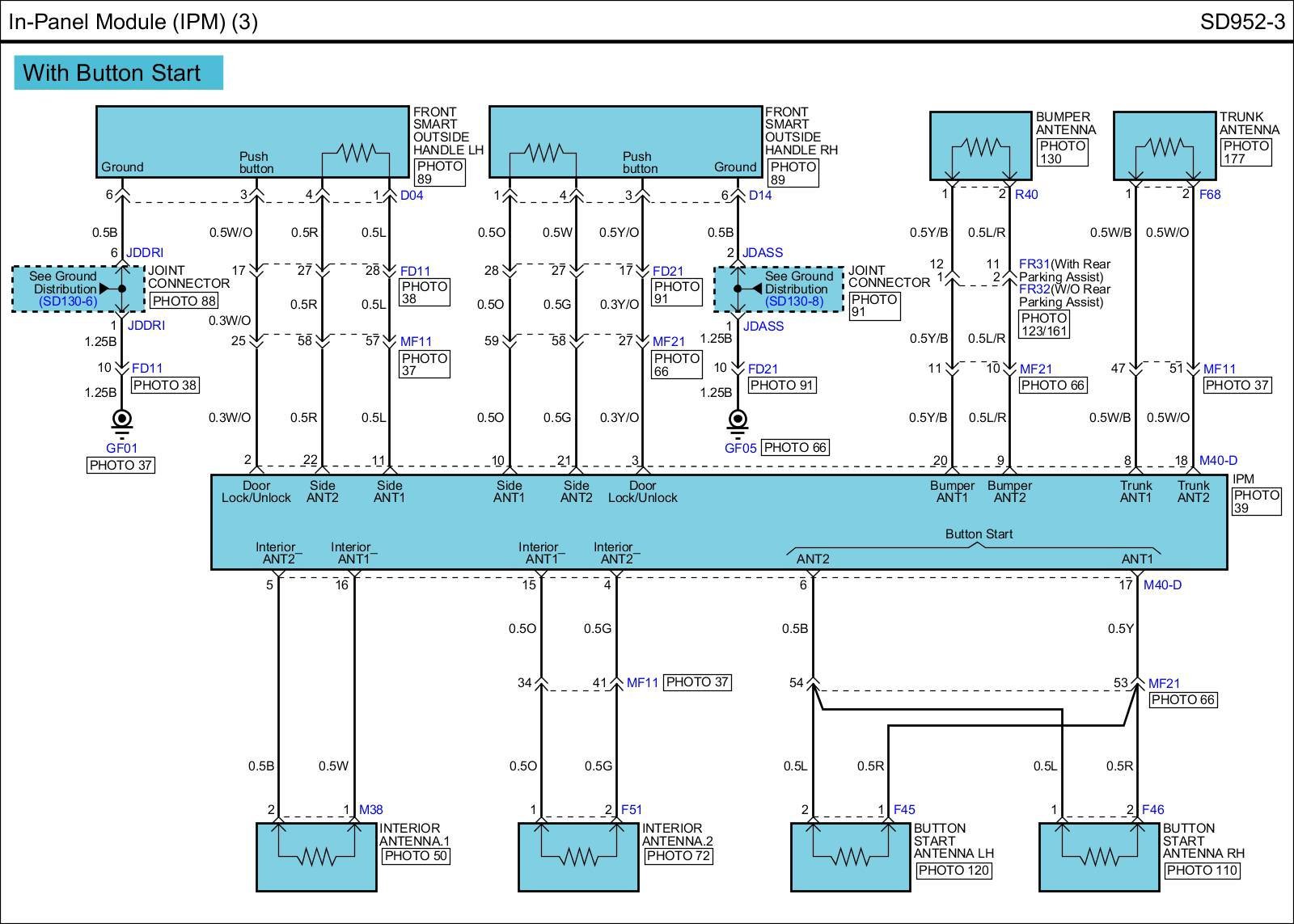Image resolution: width=1294 pixels, height=924 pixels.
Task: Click the Interior Antenna.1 coil symbol
Action: 316,856
